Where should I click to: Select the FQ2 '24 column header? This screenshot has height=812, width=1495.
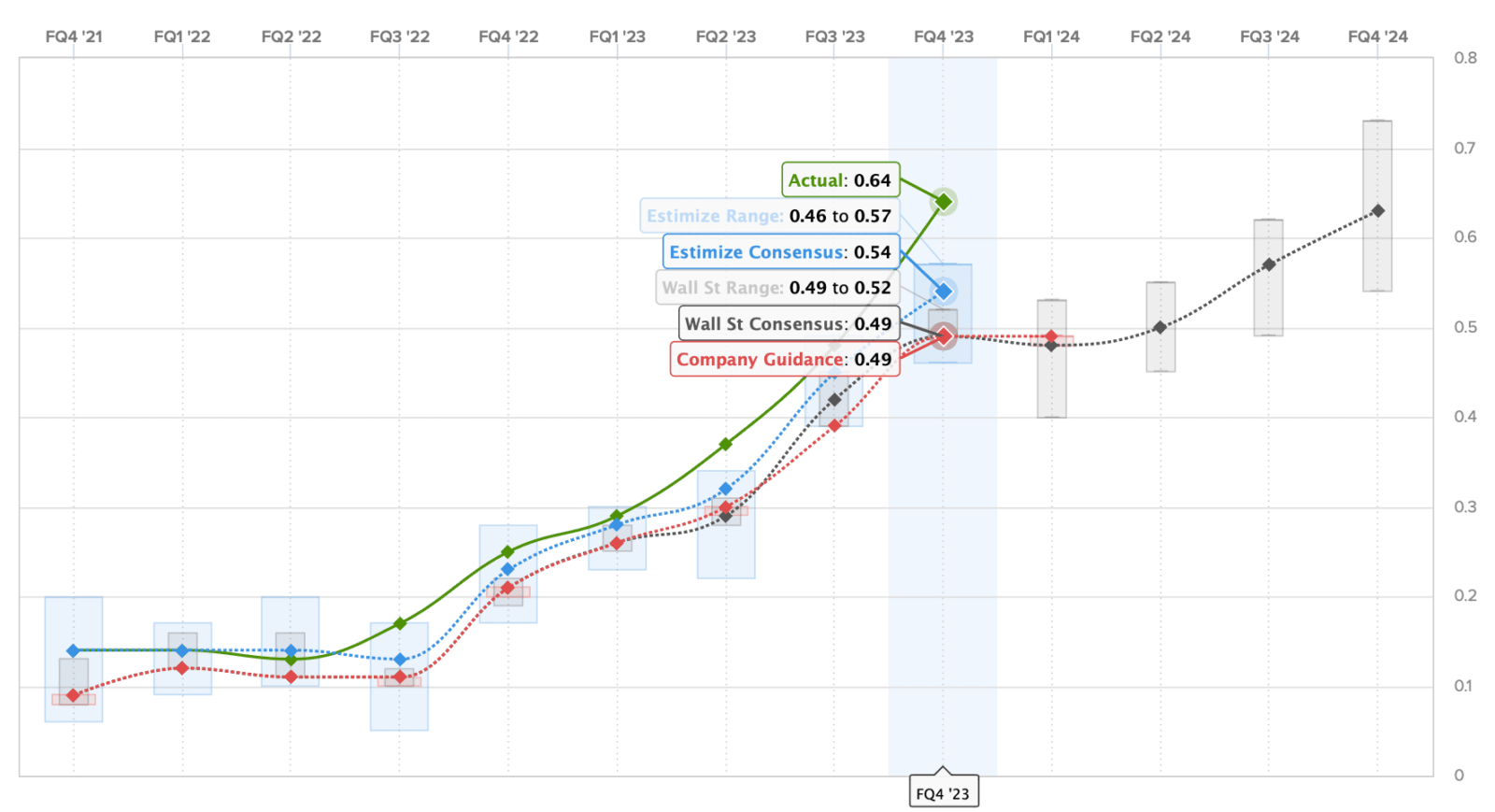click(x=1160, y=36)
